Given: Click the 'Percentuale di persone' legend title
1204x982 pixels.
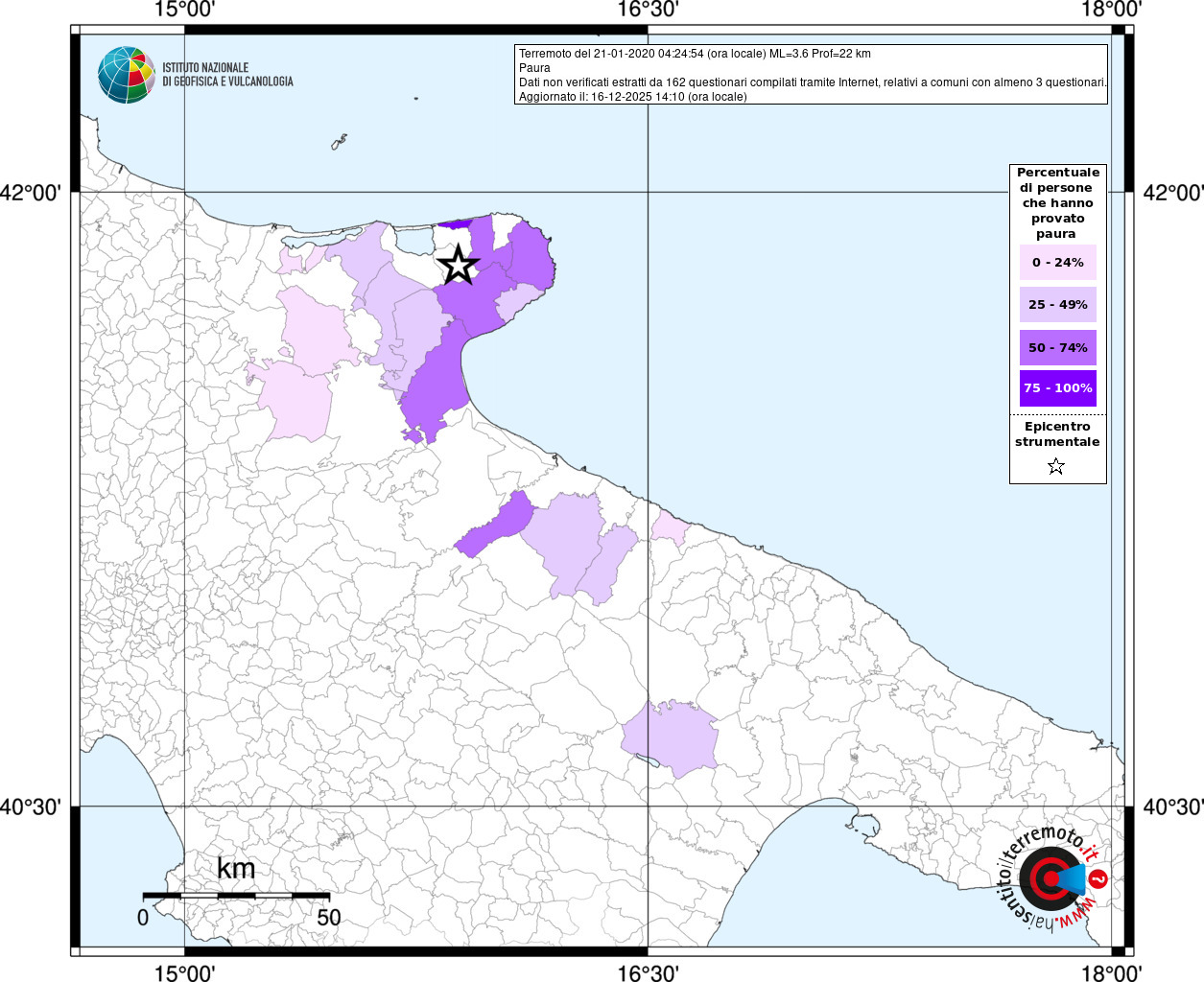Looking at the screenshot, I should [1057, 202].
